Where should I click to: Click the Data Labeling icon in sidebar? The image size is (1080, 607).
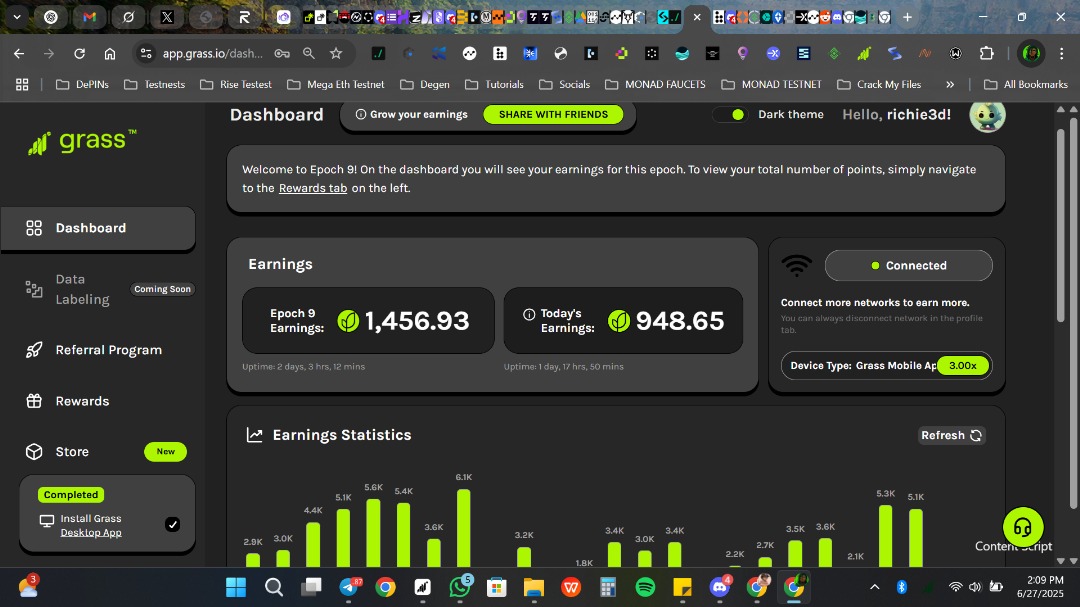click(34, 289)
